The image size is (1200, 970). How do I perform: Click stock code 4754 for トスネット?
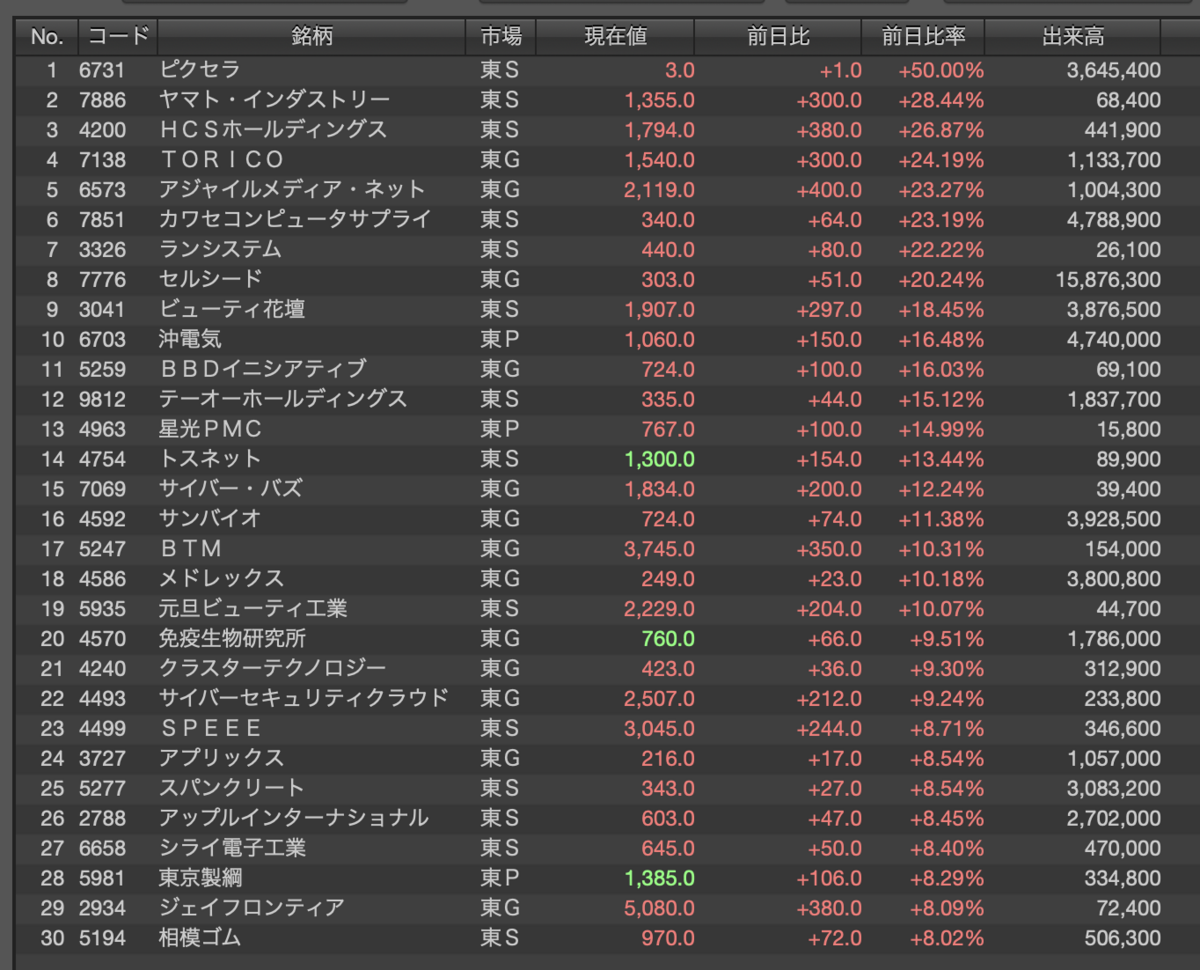click(103, 459)
